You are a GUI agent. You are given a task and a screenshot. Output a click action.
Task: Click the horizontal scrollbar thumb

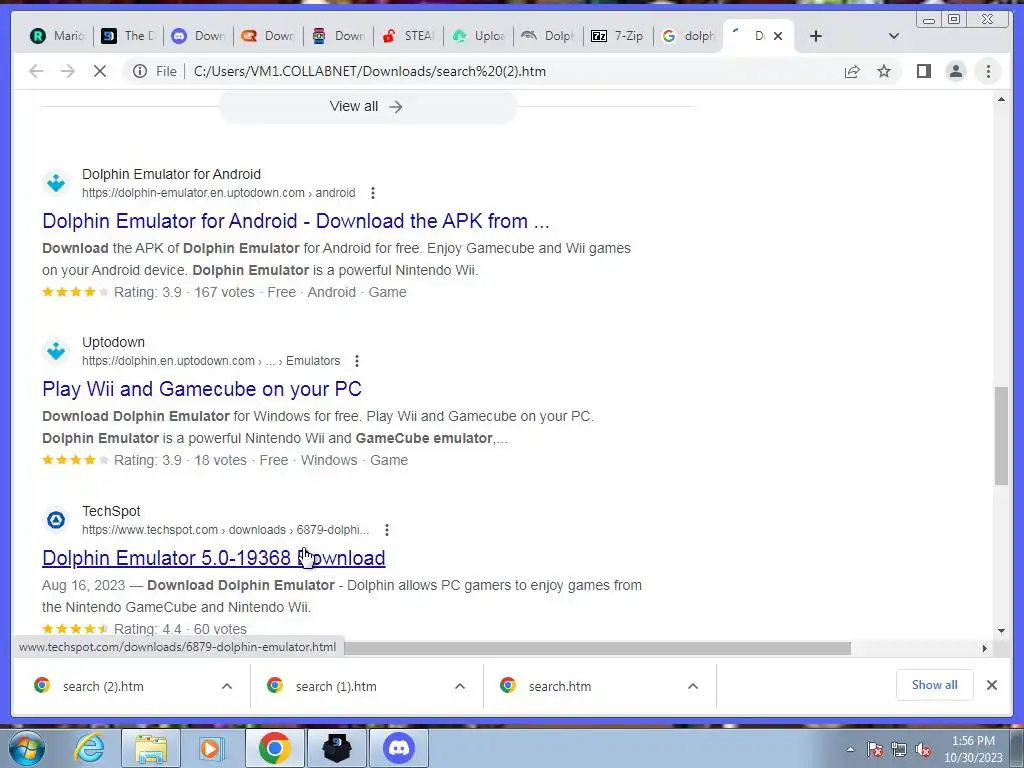tap(598, 648)
